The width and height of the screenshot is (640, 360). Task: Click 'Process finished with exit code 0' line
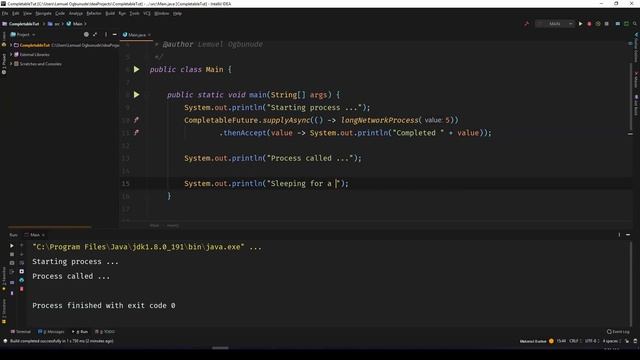pos(104,305)
